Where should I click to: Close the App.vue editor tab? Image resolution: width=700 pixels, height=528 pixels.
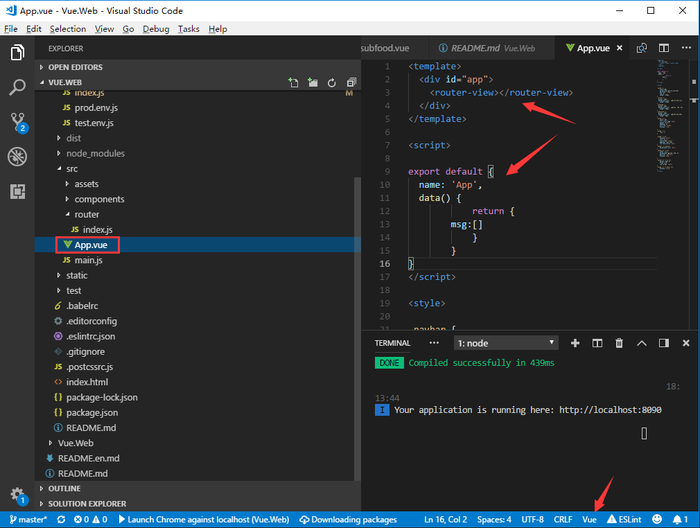click(x=620, y=48)
